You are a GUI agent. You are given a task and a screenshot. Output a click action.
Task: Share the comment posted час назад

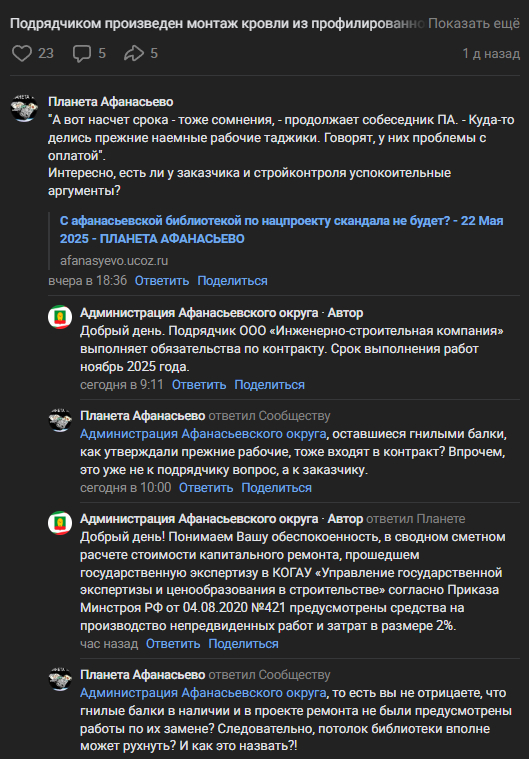pos(243,644)
